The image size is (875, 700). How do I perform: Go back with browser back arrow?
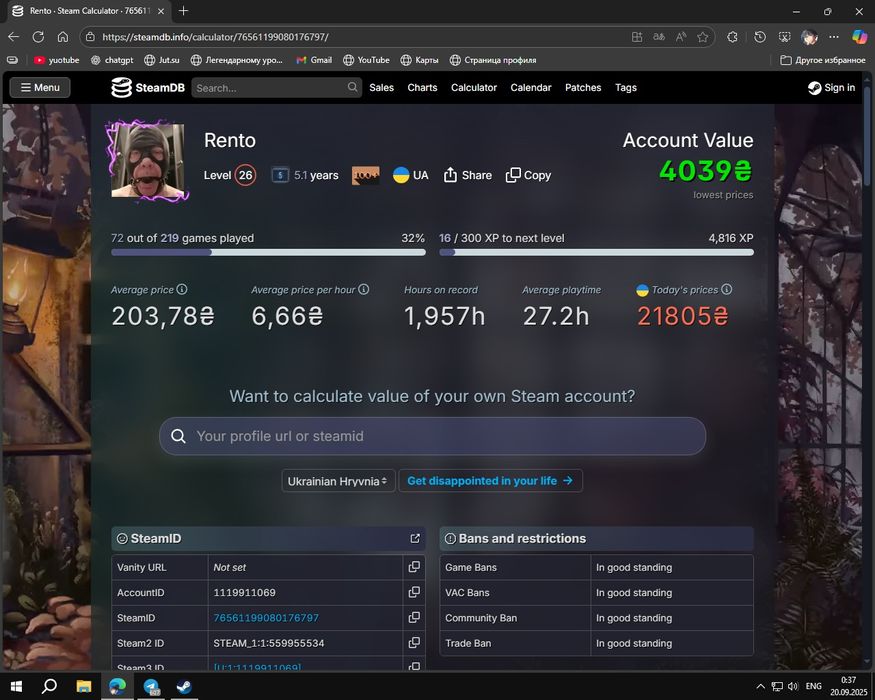pyautogui.click(x=13, y=37)
